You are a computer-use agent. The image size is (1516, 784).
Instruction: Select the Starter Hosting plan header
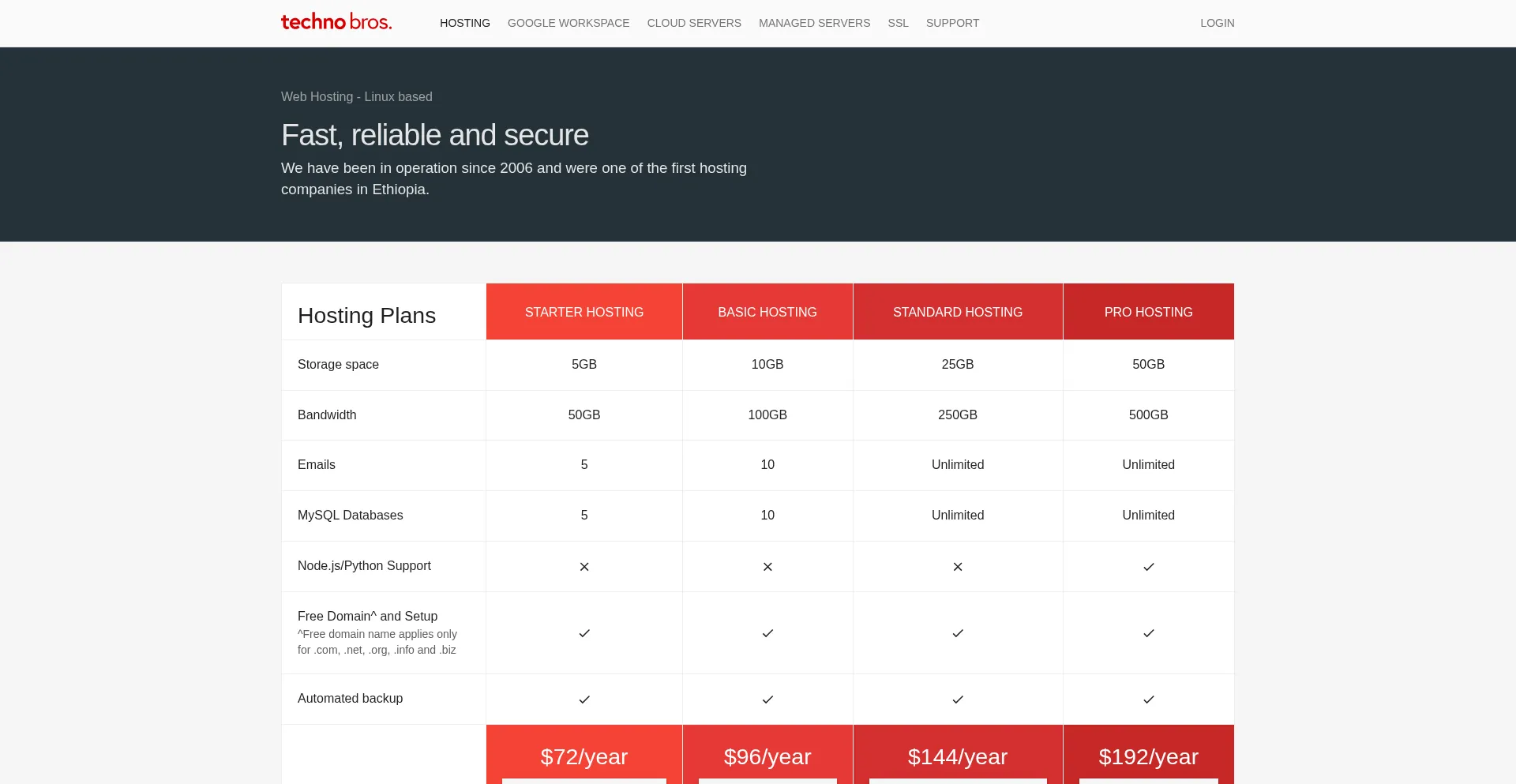[x=584, y=312]
